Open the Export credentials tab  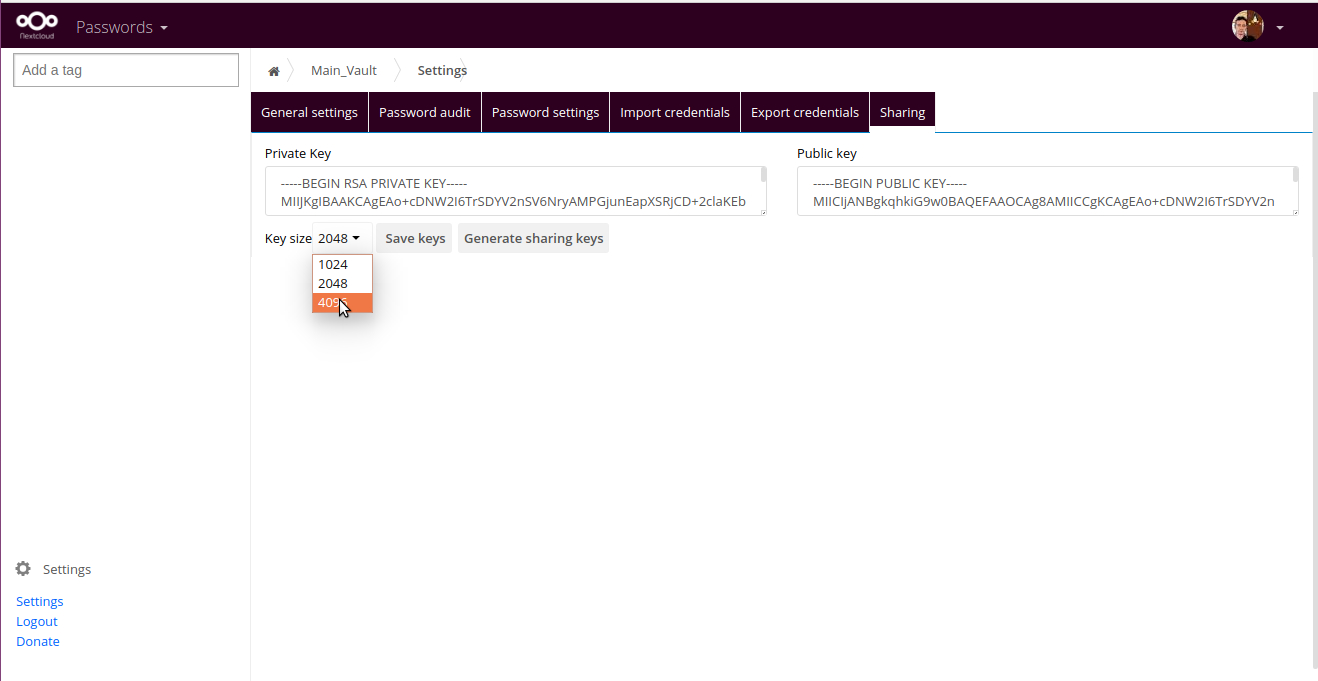804,112
